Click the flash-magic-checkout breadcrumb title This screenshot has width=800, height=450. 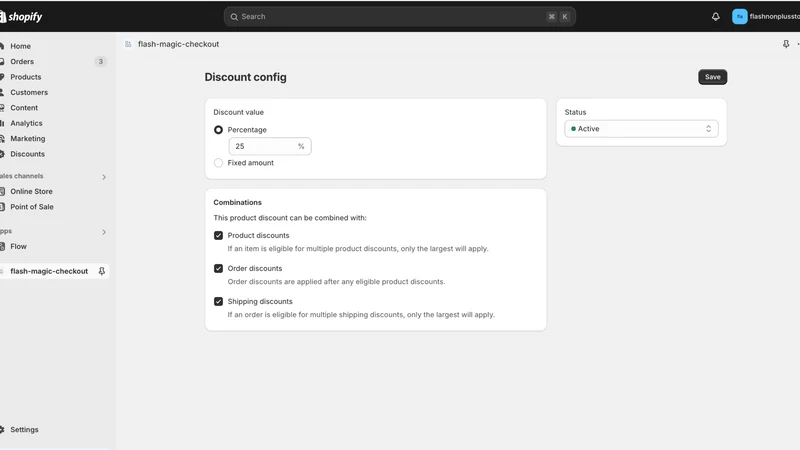pos(178,44)
